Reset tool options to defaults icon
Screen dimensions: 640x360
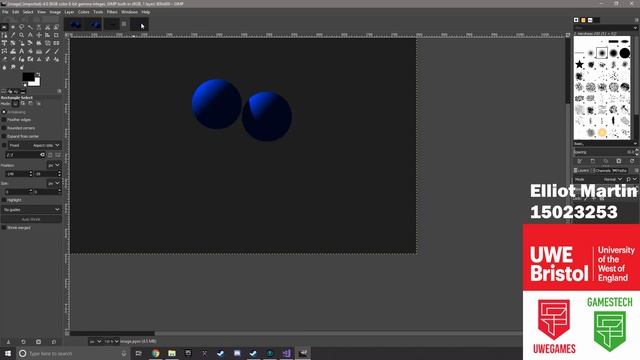click(53, 341)
